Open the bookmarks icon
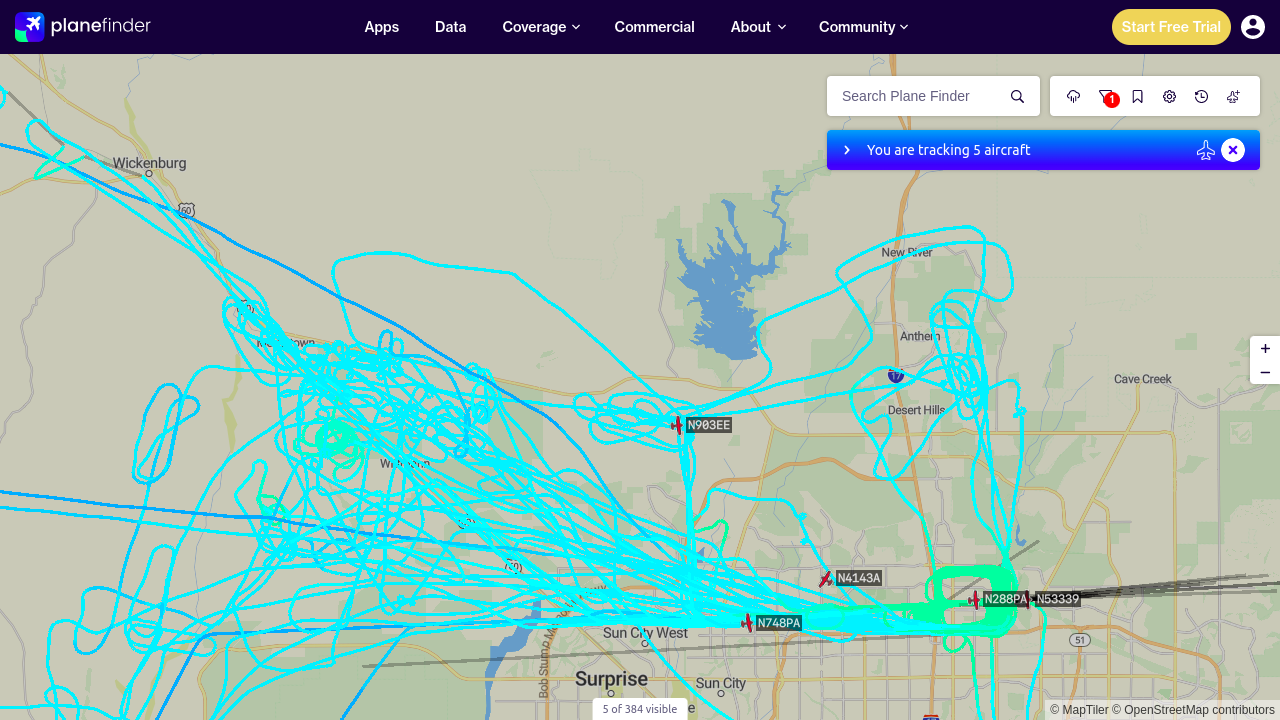 coord(1138,96)
